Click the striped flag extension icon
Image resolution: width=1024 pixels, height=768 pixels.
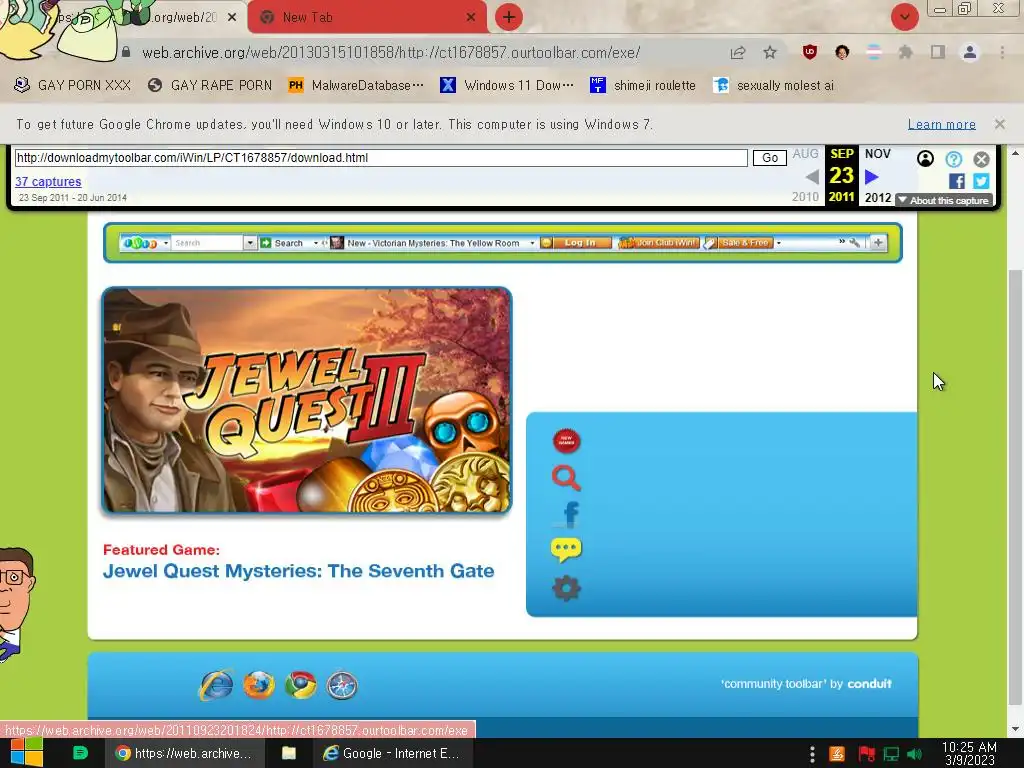tap(874, 52)
